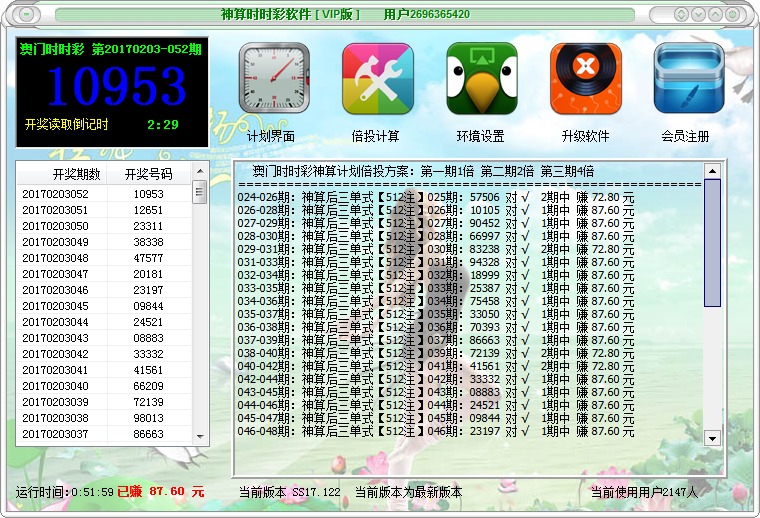Click the round button at title bar left
The width and height of the screenshot is (760, 518).
[26, 15]
